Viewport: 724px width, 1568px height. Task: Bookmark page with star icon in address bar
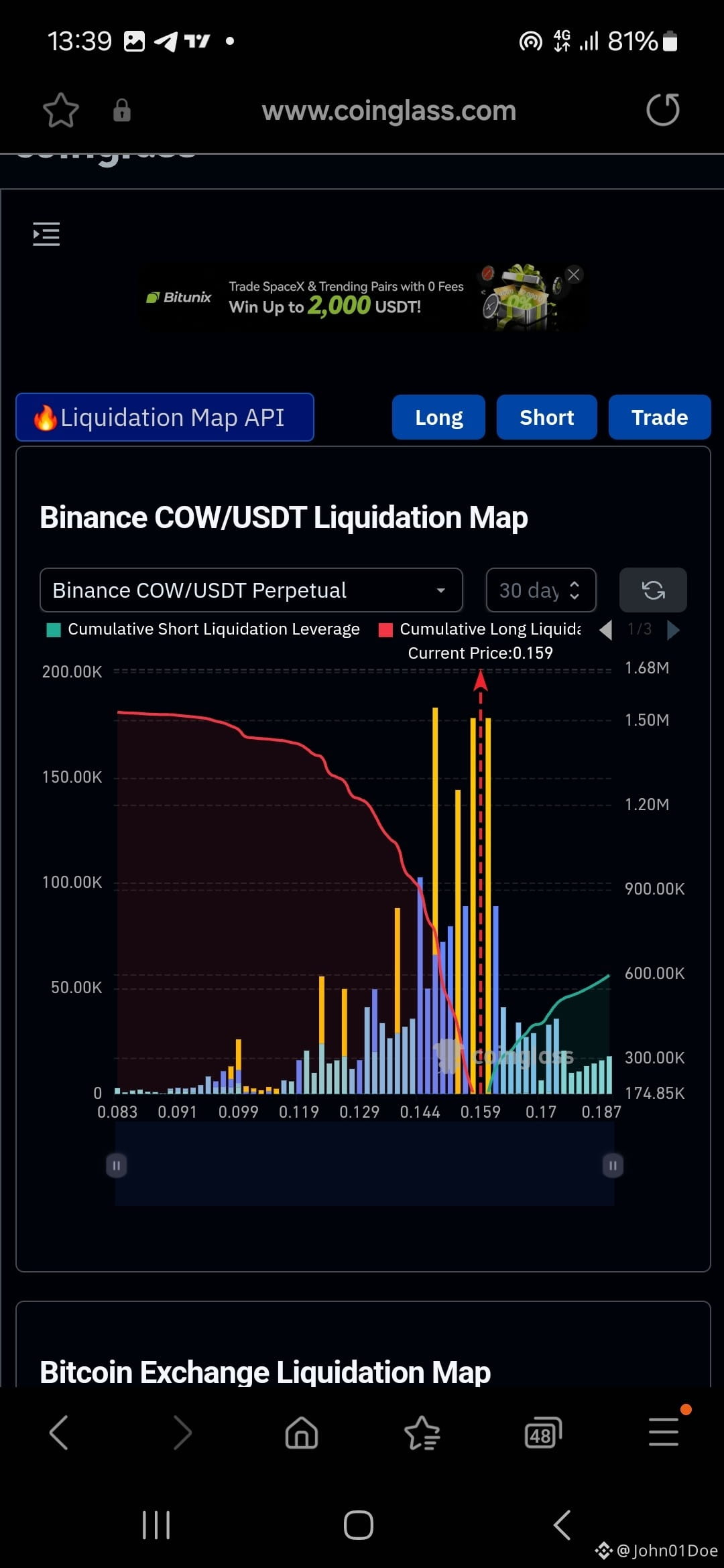tap(61, 110)
